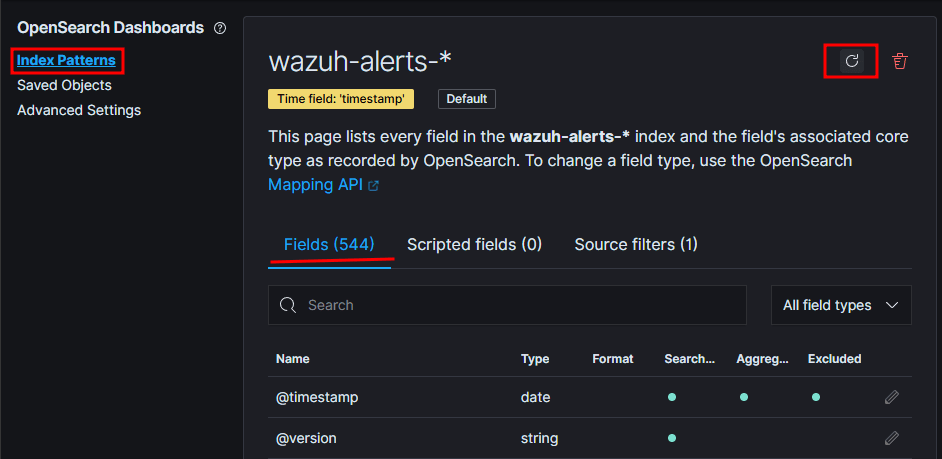The image size is (942, 459).
Task: Open Saved Objects from the sidebar
Action: click(x=64, y=86)
